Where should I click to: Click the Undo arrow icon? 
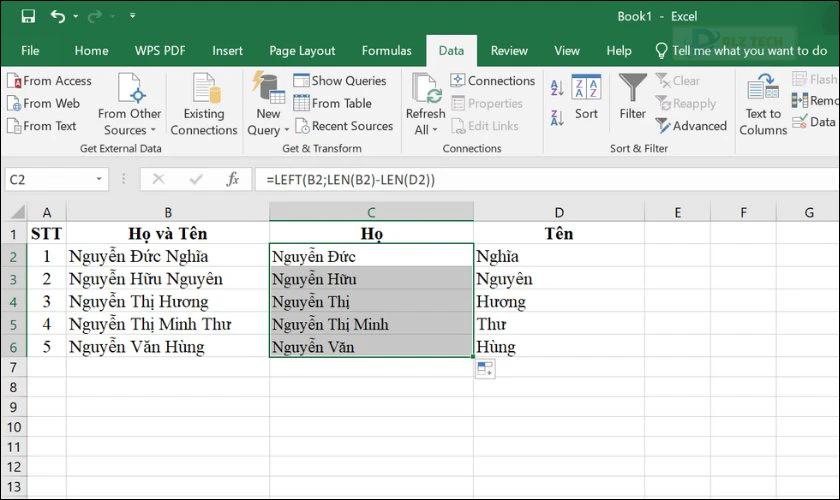click(57, 17)
